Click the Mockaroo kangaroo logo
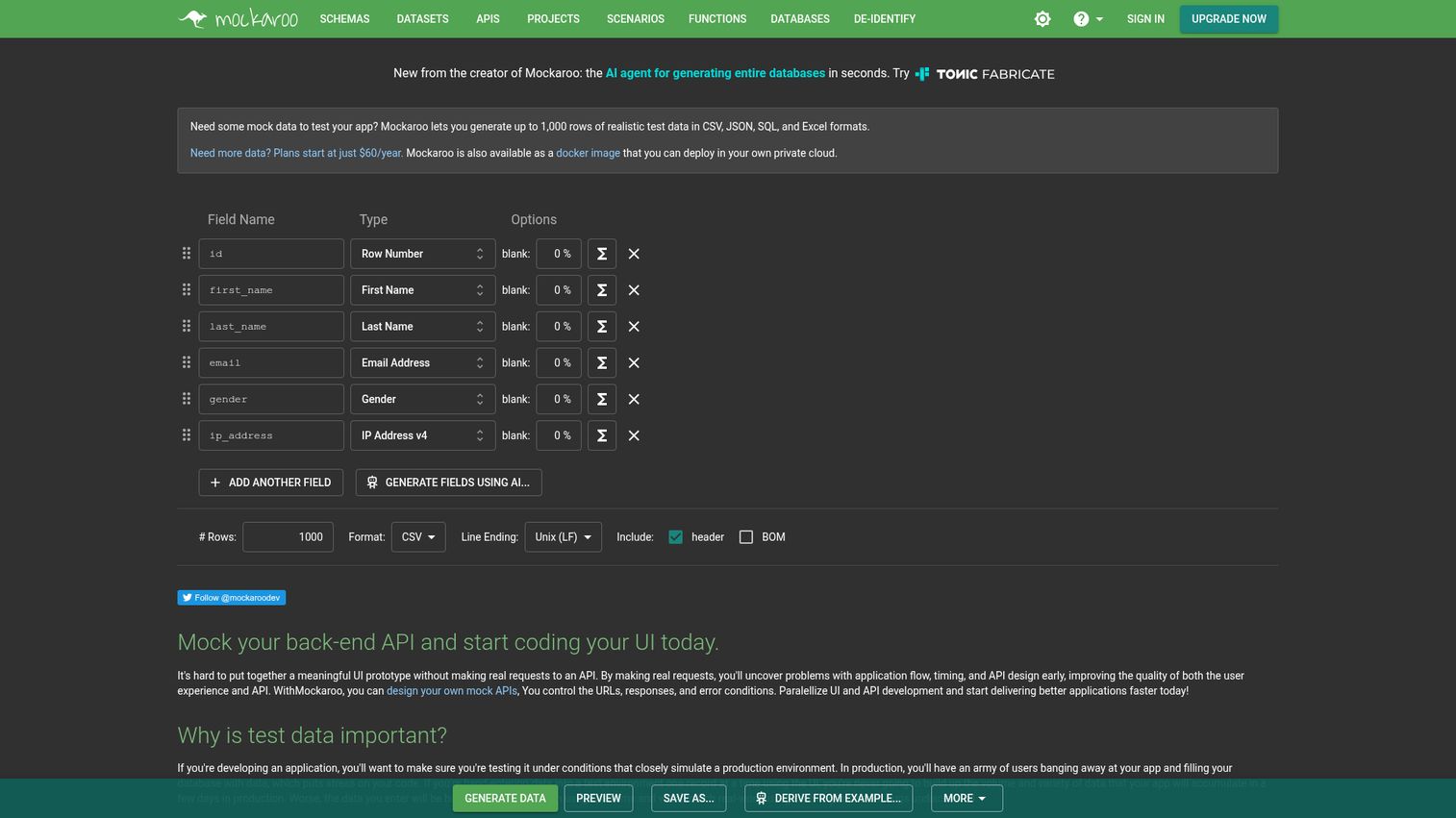This screenshot has height=818, width=1456. click(x=238, y=18)
